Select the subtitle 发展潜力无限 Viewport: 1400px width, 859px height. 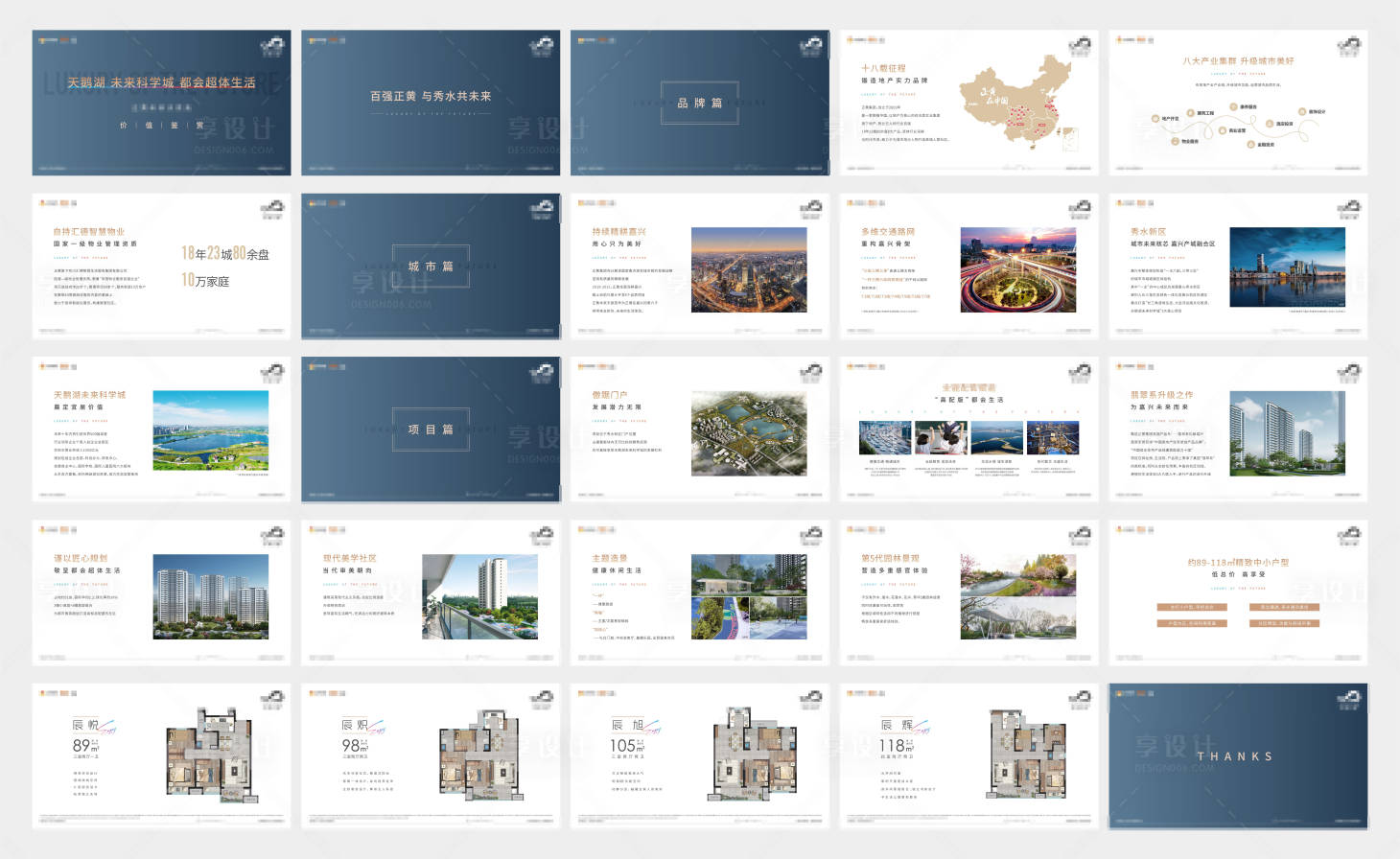pyautogui.click(x=617, y=407)
